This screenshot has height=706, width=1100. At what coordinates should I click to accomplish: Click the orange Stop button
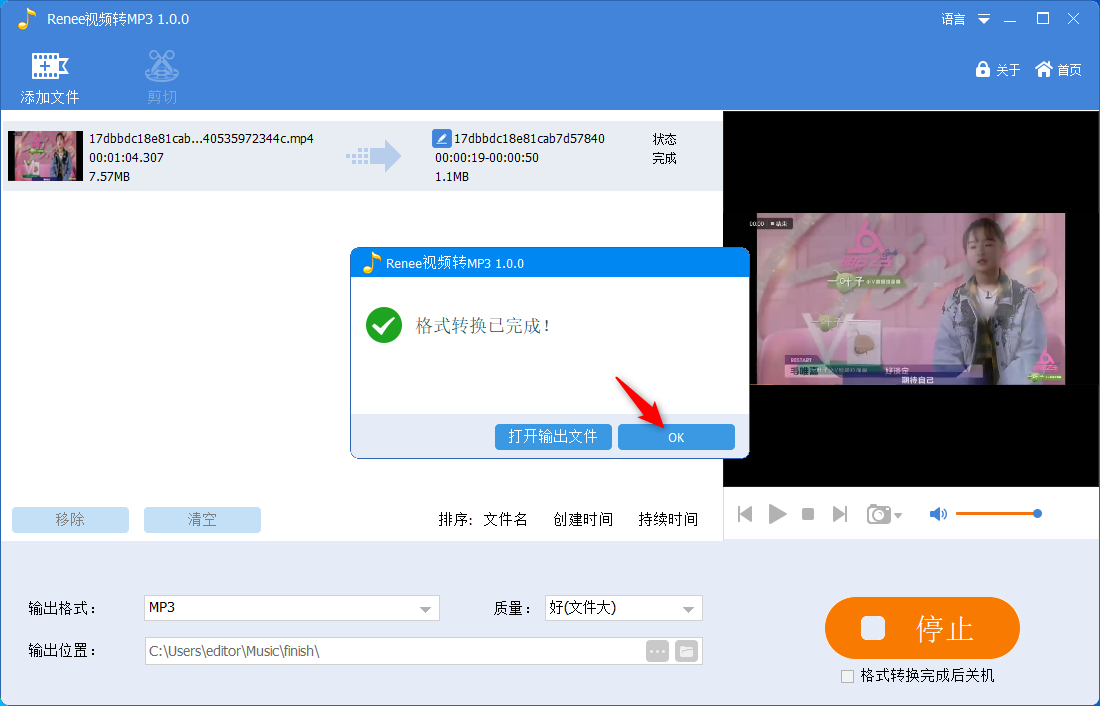tap(922, 628)
